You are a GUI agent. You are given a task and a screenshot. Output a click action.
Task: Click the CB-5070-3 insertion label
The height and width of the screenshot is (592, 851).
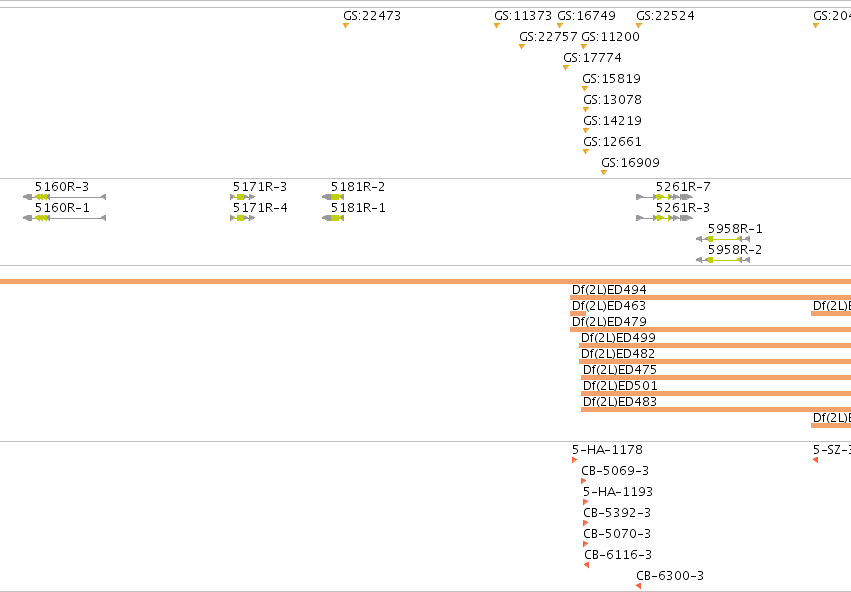[x=617, y=534]
